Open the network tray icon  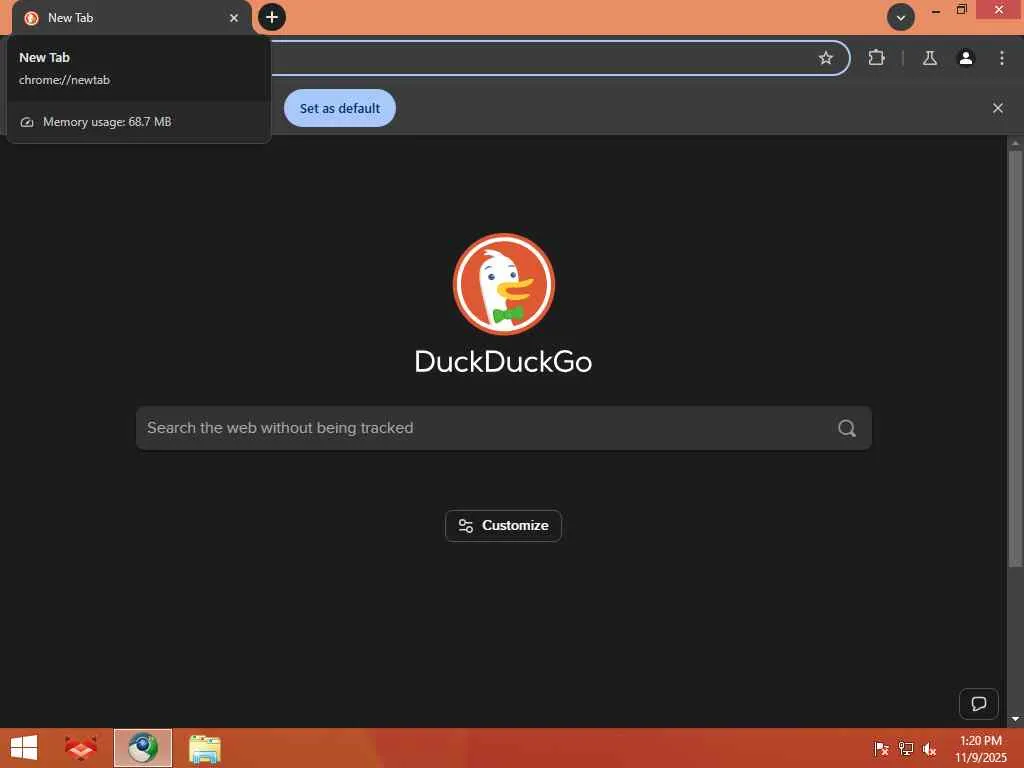coord(905,748)
